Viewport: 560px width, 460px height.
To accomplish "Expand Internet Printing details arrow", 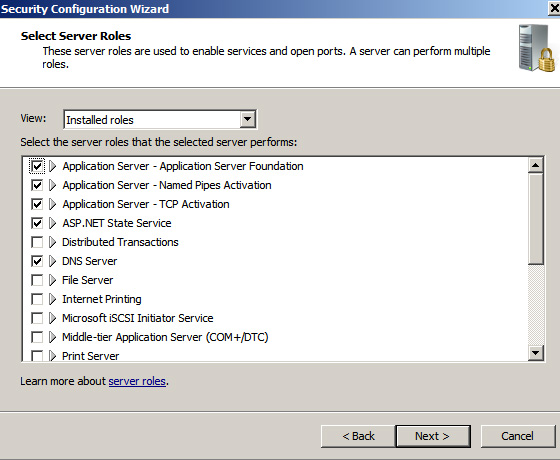I will (52, 299).
